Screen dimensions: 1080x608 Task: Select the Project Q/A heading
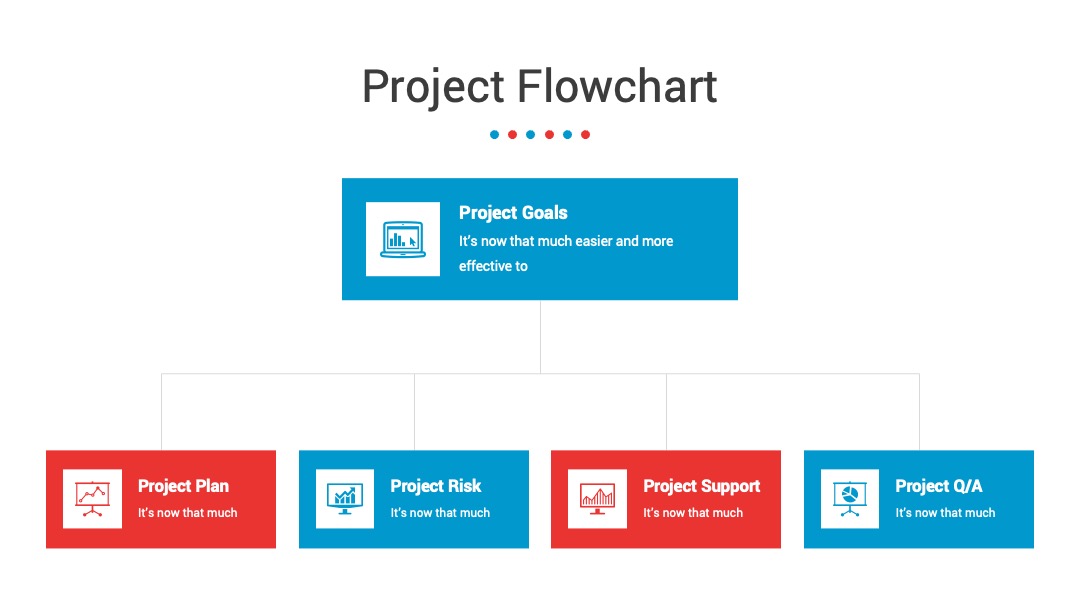pos(939,486)
